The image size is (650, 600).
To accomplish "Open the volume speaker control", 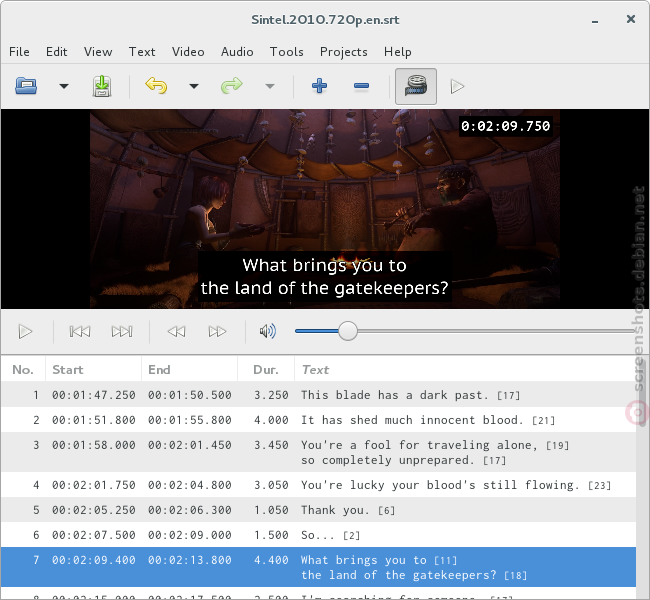I will (268, 331).
